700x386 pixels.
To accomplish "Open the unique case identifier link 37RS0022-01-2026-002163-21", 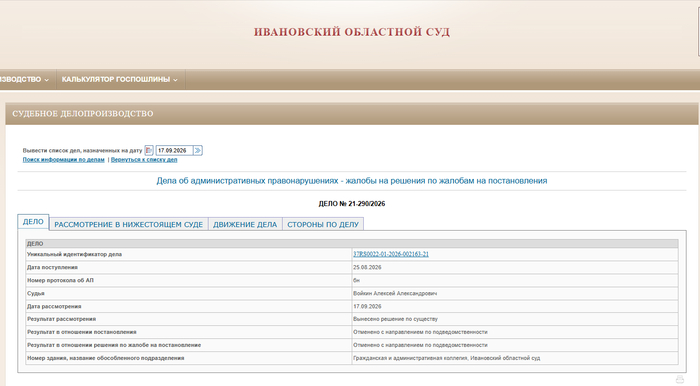I will (x=391, y=254).
